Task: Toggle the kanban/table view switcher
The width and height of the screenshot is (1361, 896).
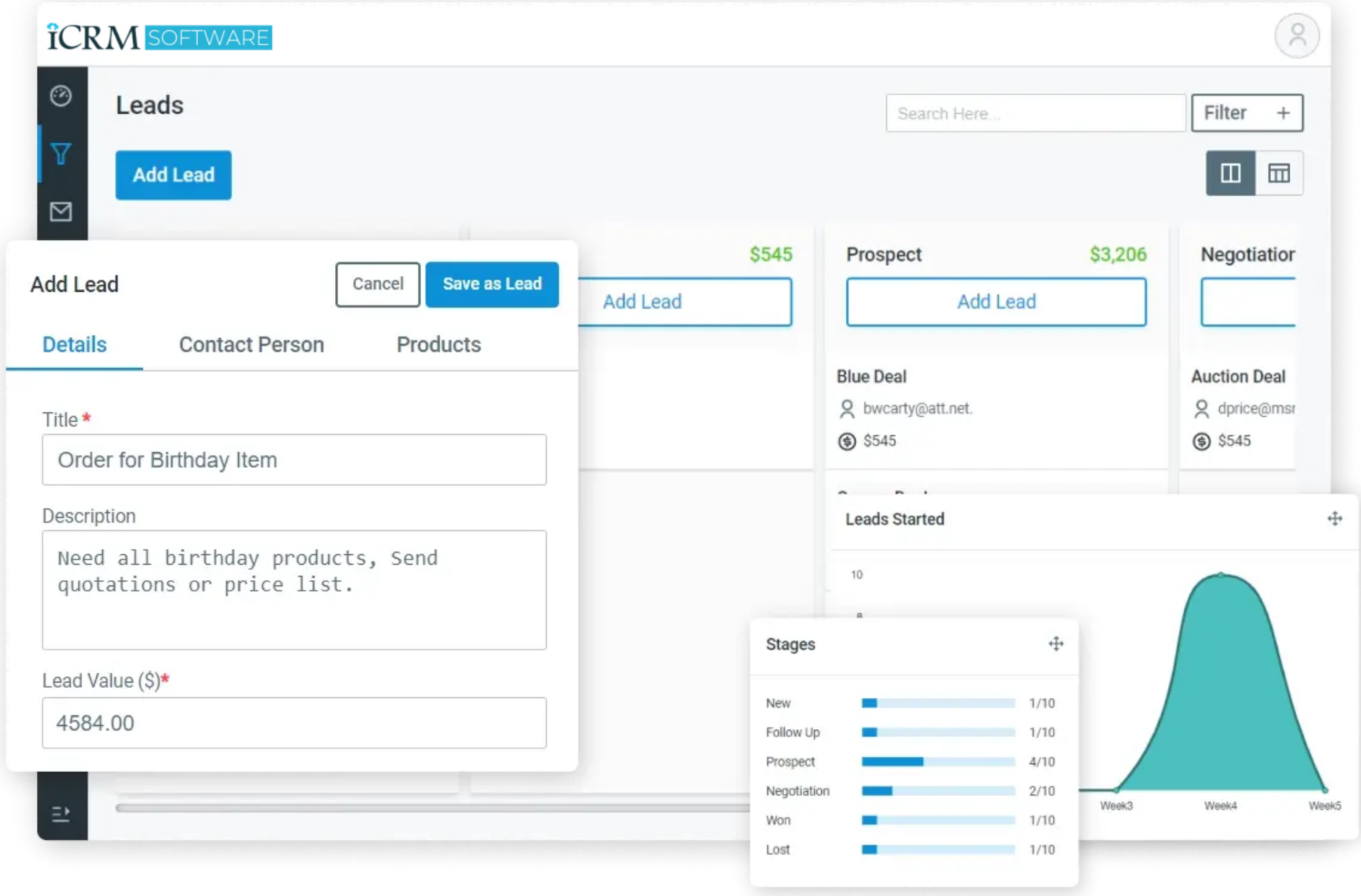Action: tap(1254, 173)
